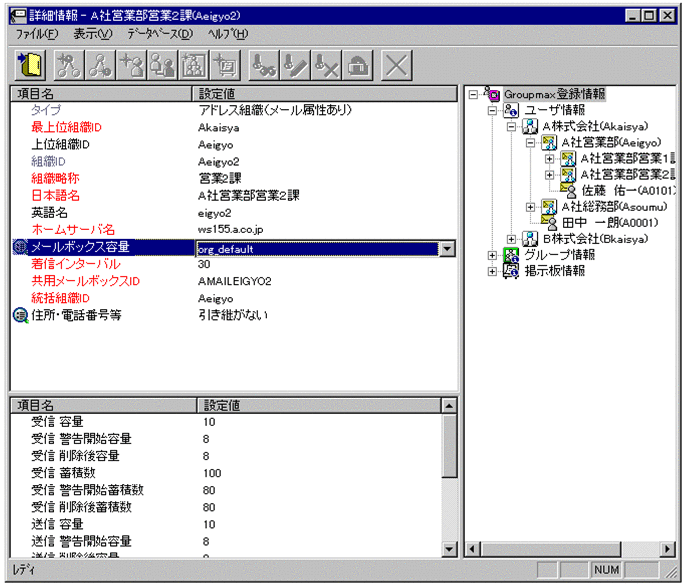Select the 受信 蓄積数 row
This screenshot has height=587, width=685.
click(226, 473)
